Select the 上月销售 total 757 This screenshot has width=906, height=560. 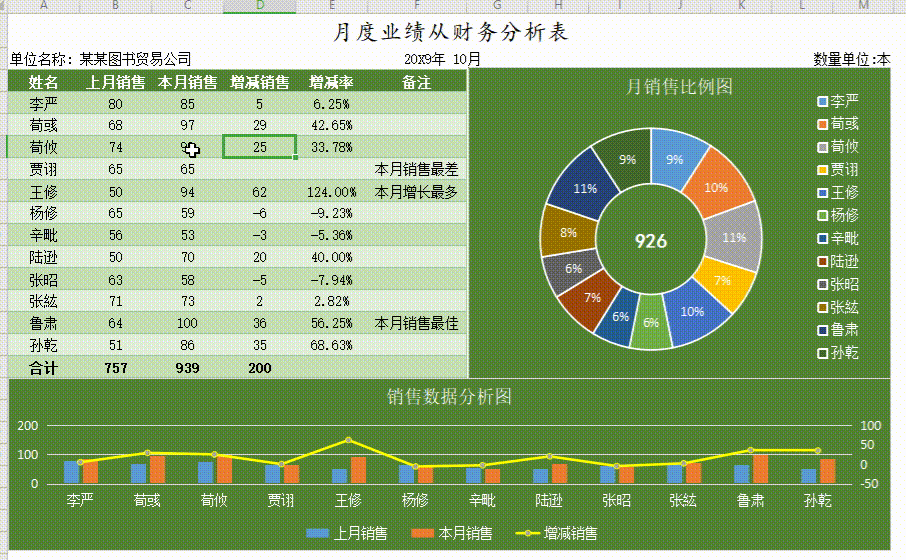[116, 368]
